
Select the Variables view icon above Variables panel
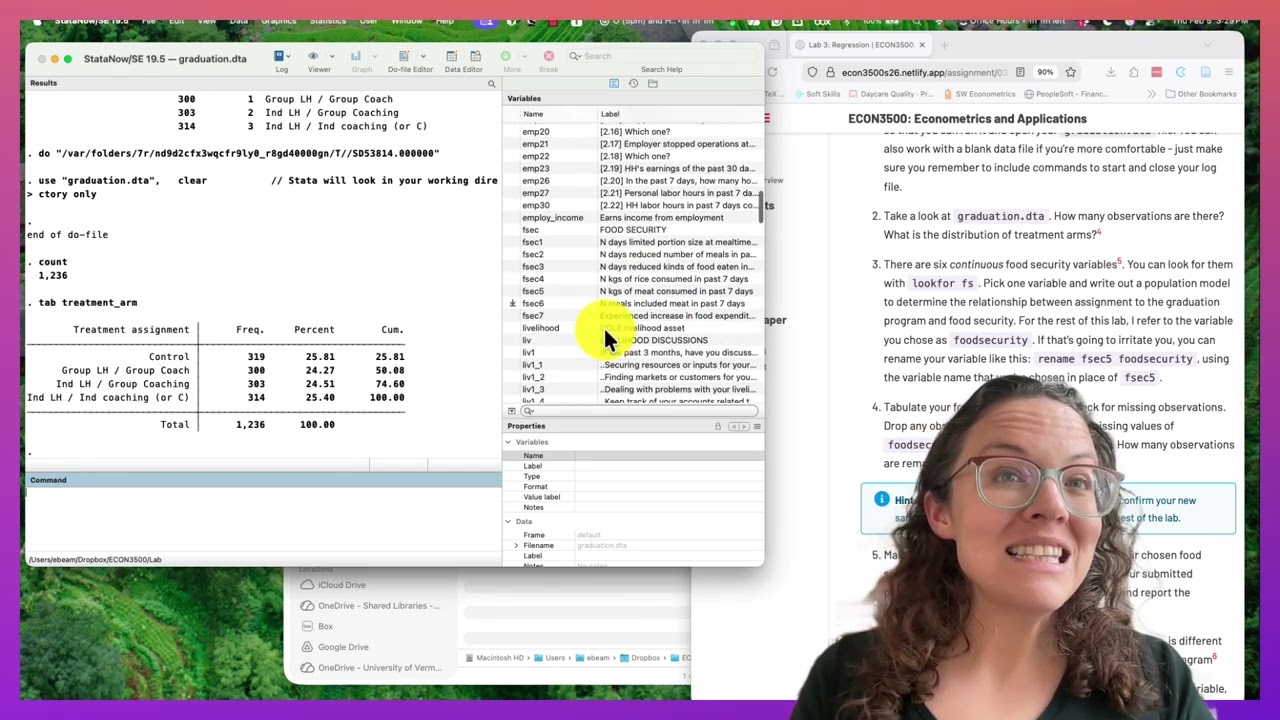pyautogui.click(x=613, y=83)
